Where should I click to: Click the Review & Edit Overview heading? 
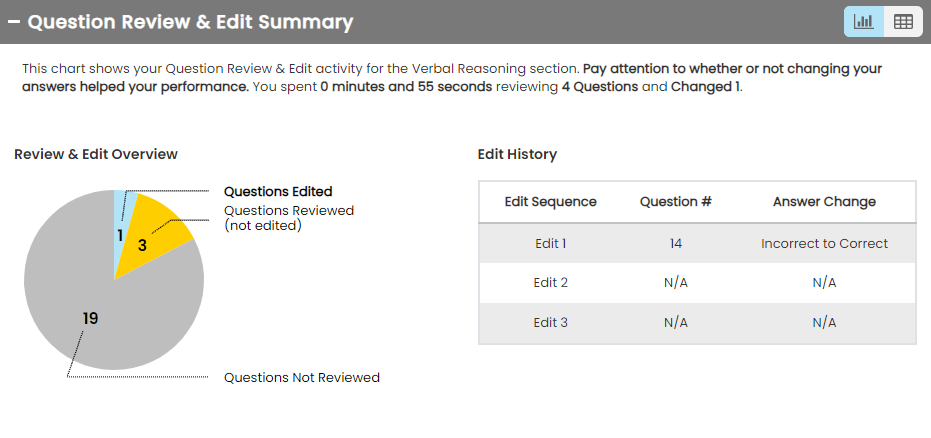[x=96, y=154]
